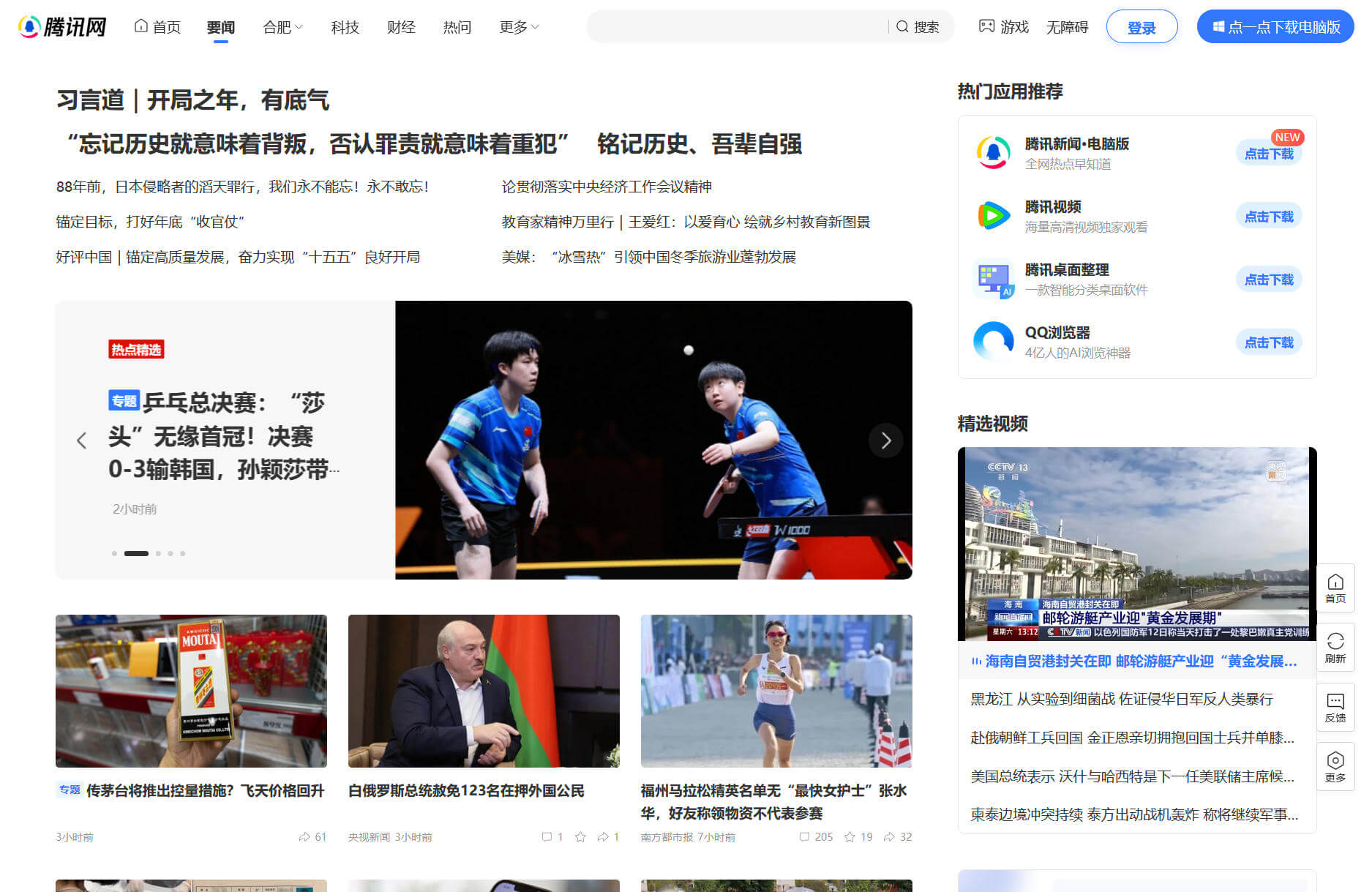The width and height of the screenshot is (1372, 892).
Task: Open the 财经 navigation tab
Action: 401,27
